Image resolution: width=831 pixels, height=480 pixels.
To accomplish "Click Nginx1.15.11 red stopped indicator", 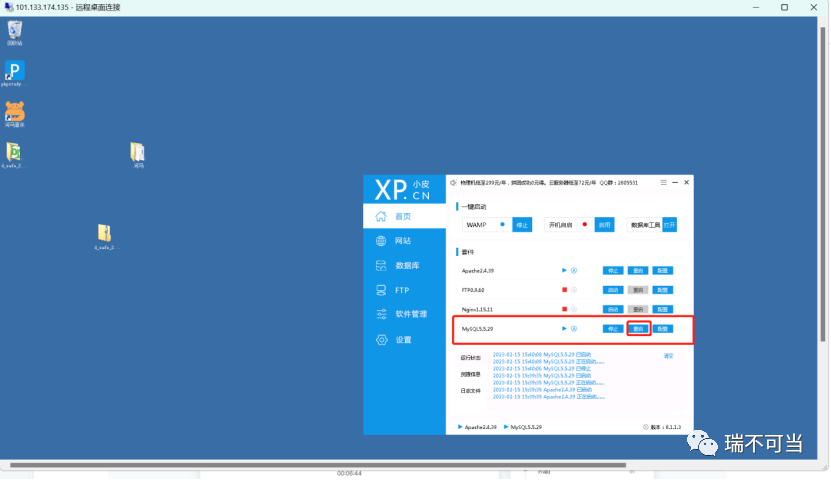I will point(564,309).
